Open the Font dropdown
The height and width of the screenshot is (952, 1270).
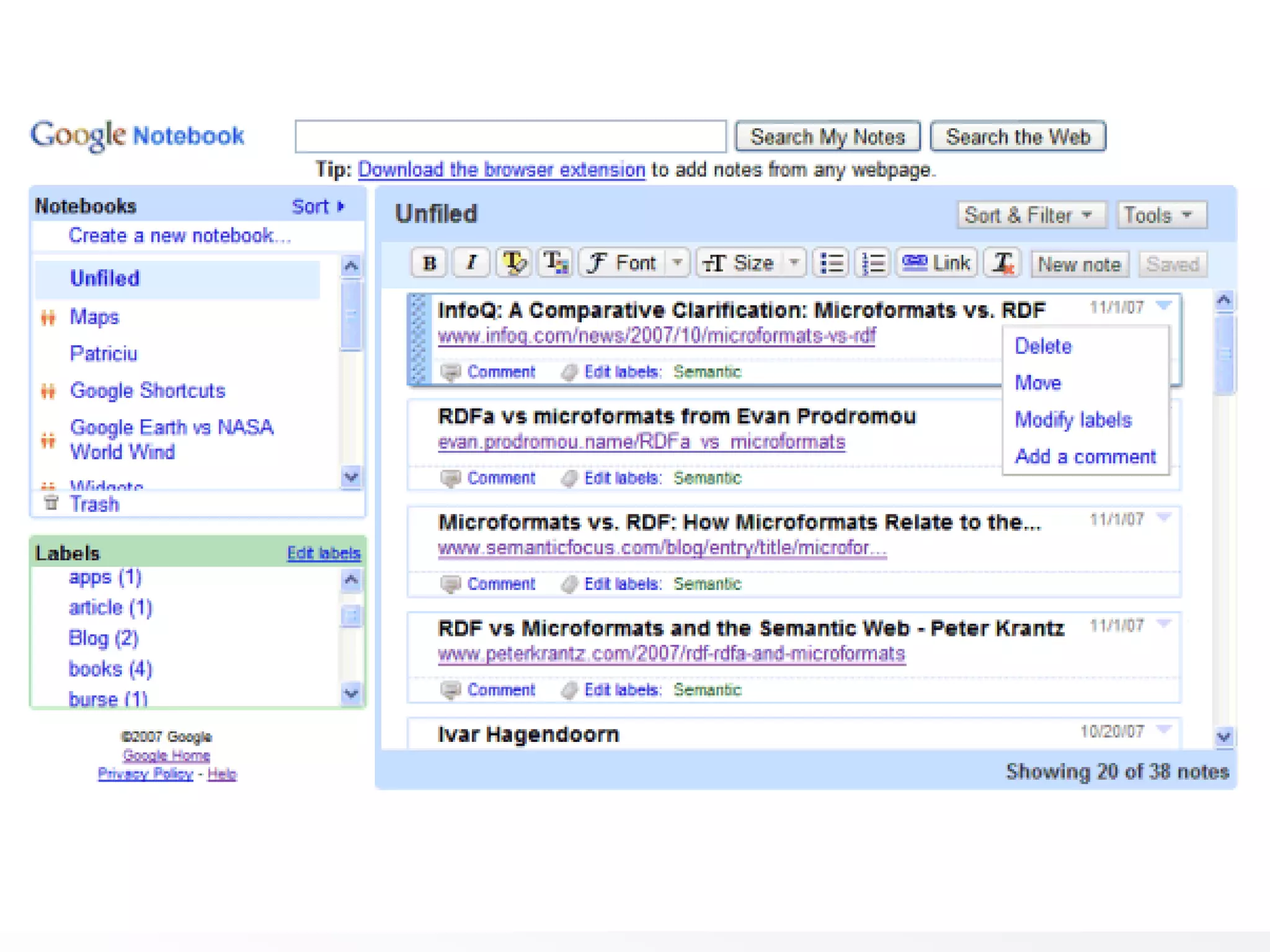pyautogui.click(x=634, y=264)
